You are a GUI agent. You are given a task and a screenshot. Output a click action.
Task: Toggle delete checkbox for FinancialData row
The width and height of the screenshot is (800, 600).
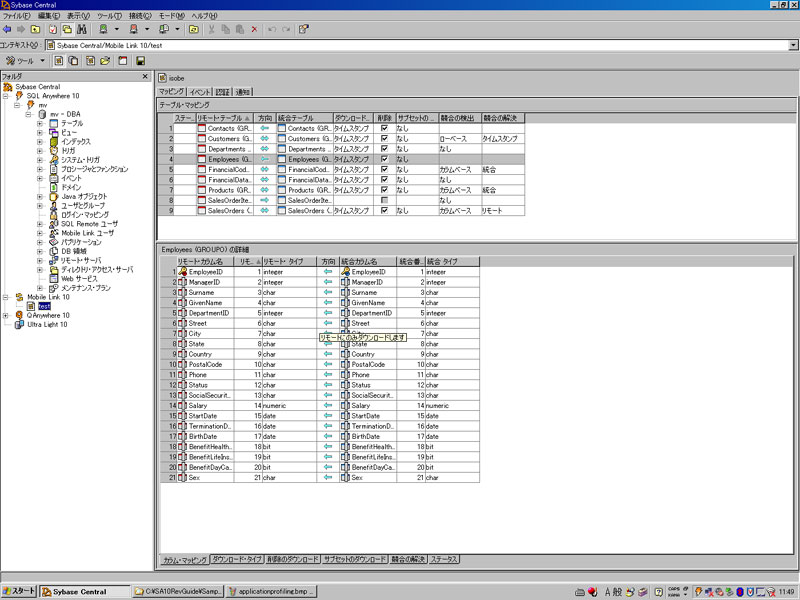coord(384,179)
